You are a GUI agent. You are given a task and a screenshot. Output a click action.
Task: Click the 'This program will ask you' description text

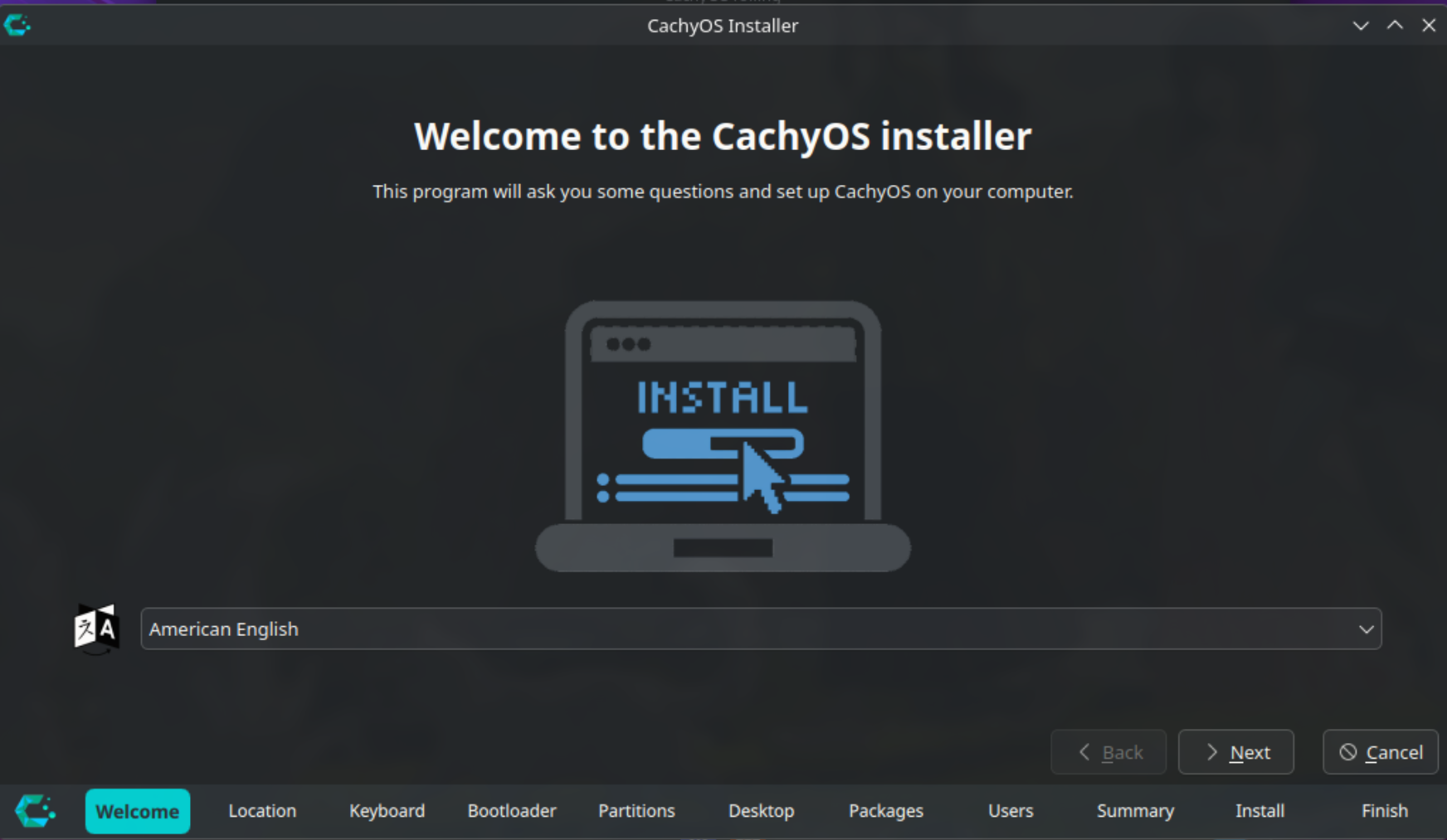[x=723, y=192]
